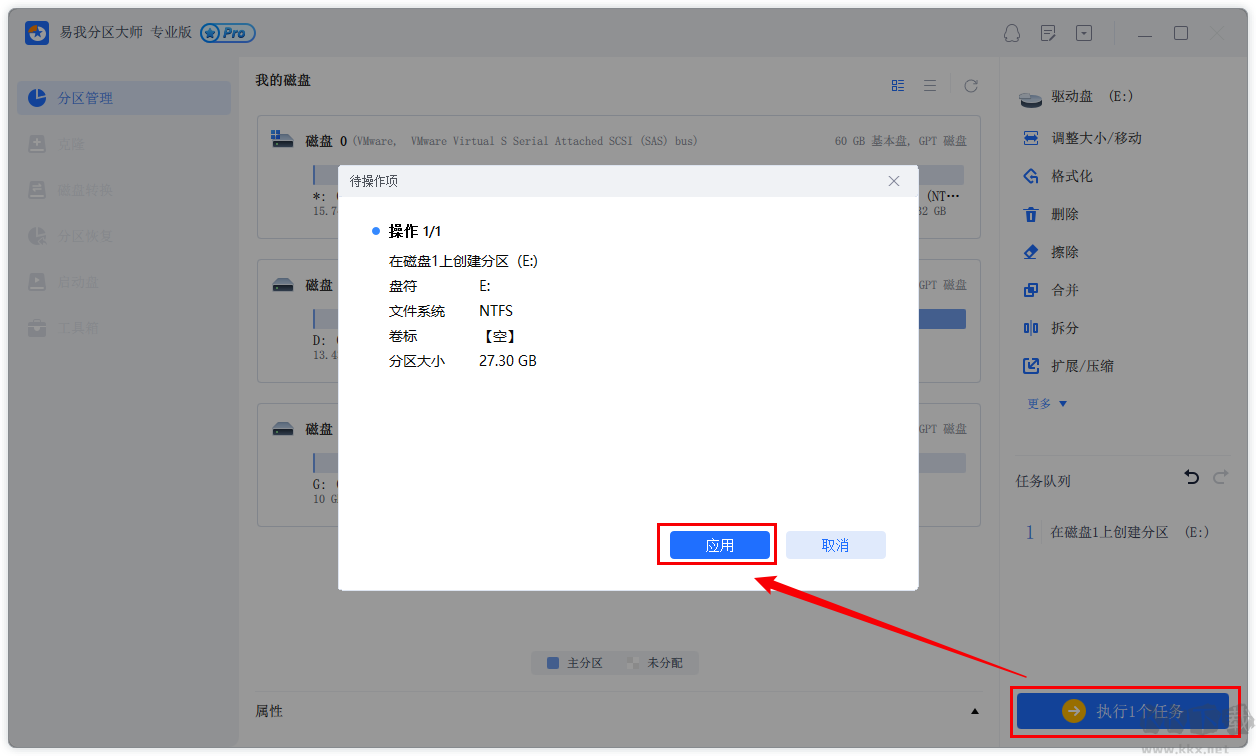This screenshot has height=756, width=1256.
Task: Select 分区管理 in the left sidebar
Action: tap(124, 98)
